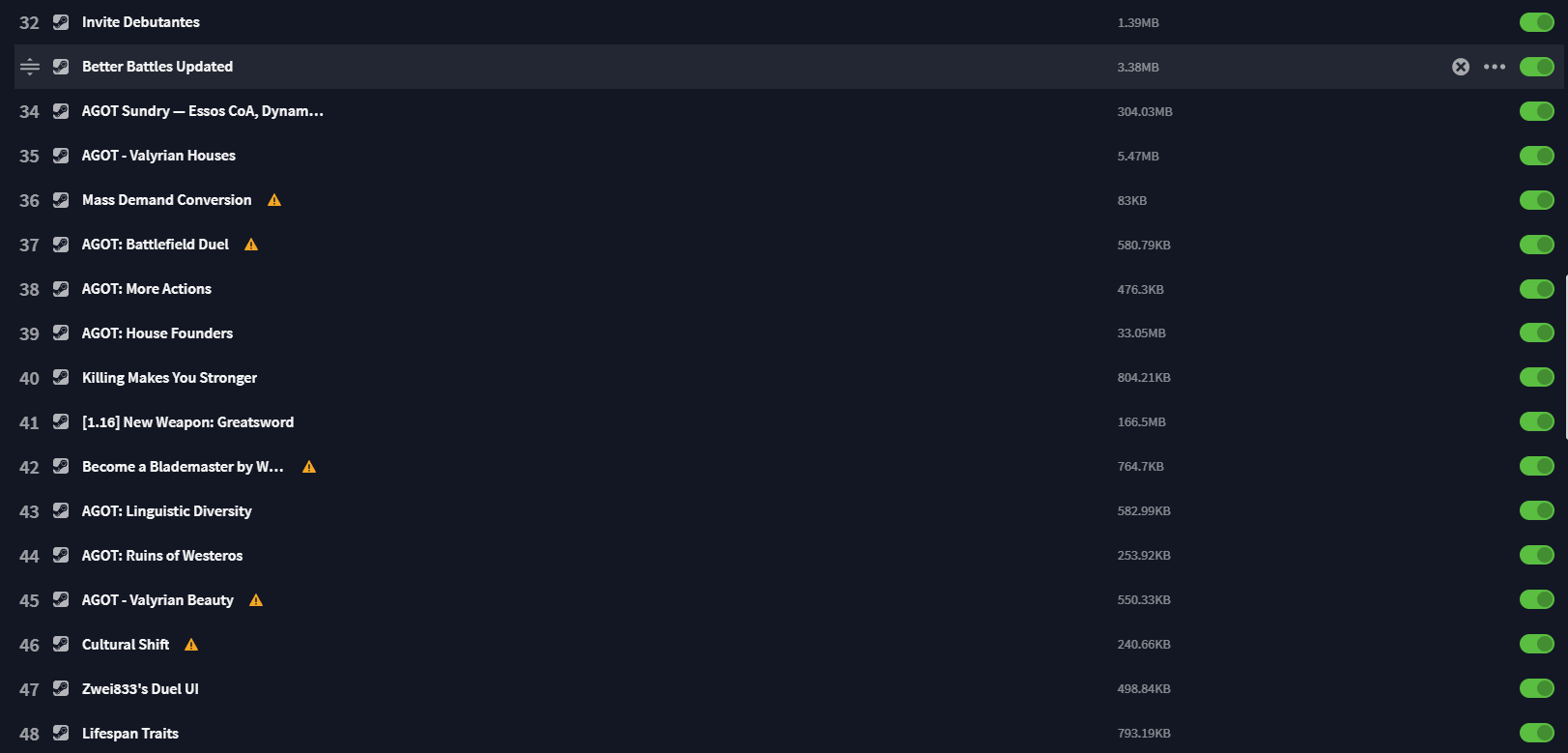Turn off the AGOT Sundry mod toggle
Image resolution: width=1568 pixels, height=753 pixels.
point(1536,111)
